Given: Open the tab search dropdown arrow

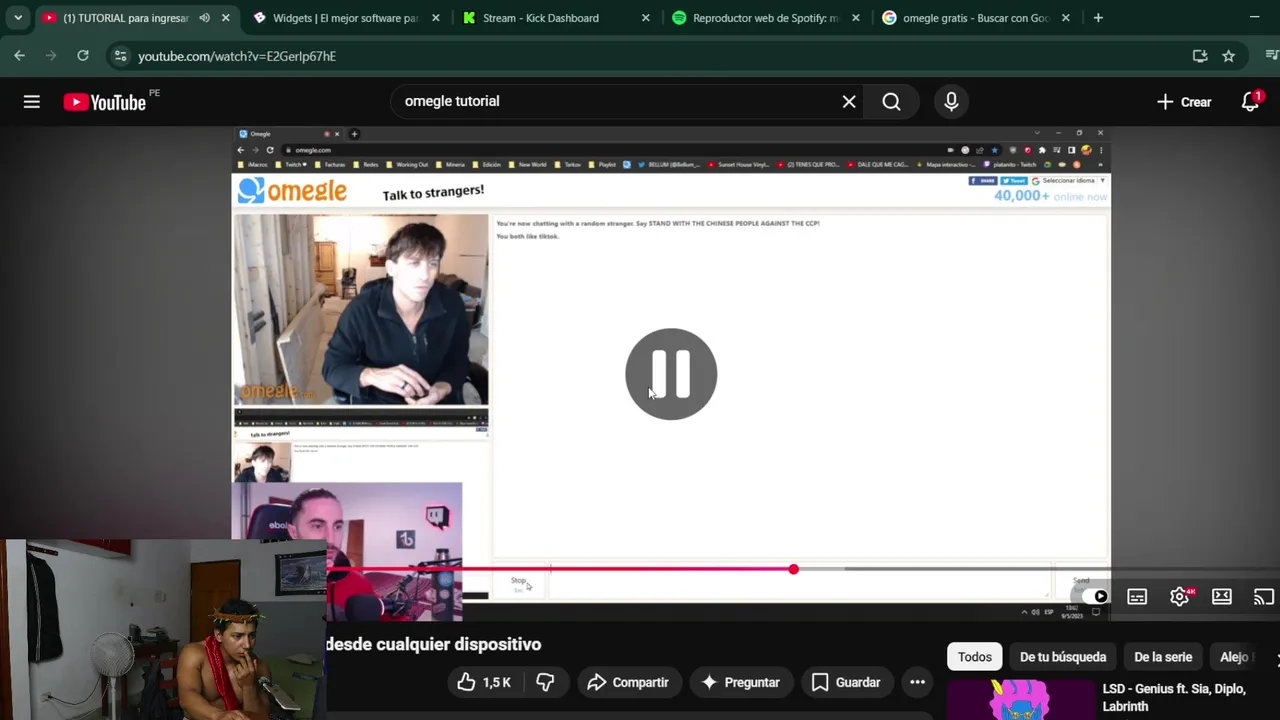Looking at the screenshot, I should pyautogui.click(x=18, y=18).
